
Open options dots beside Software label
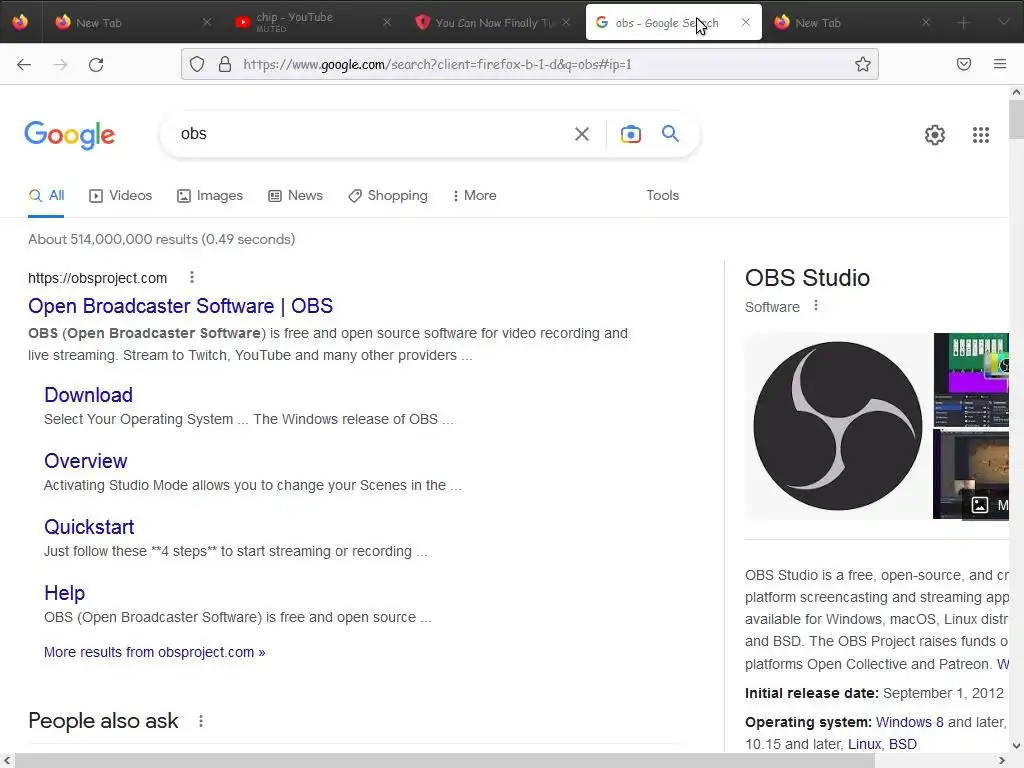[816, 306]
